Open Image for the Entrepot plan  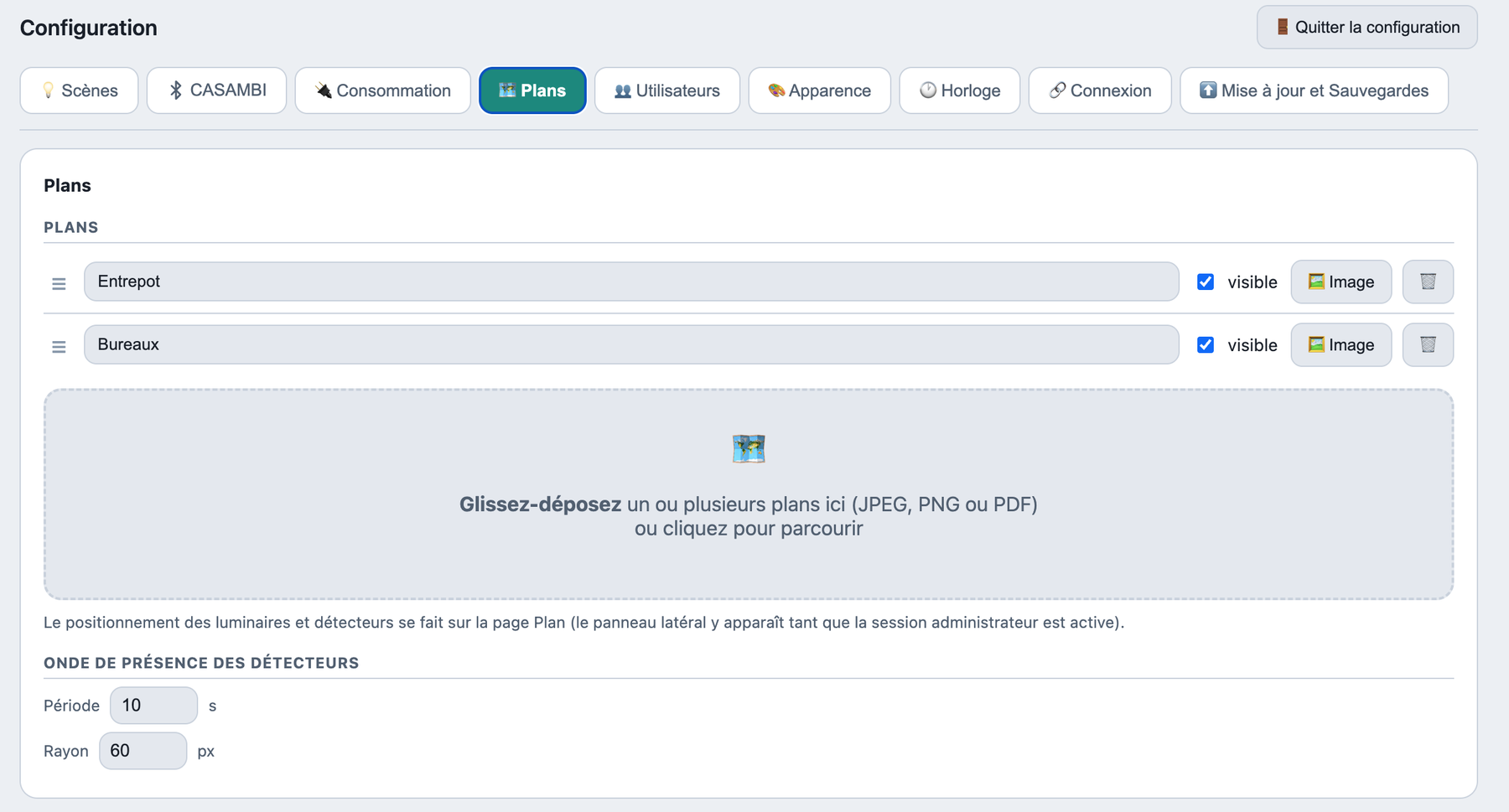pyautogui.click(x=1340, y=282)
